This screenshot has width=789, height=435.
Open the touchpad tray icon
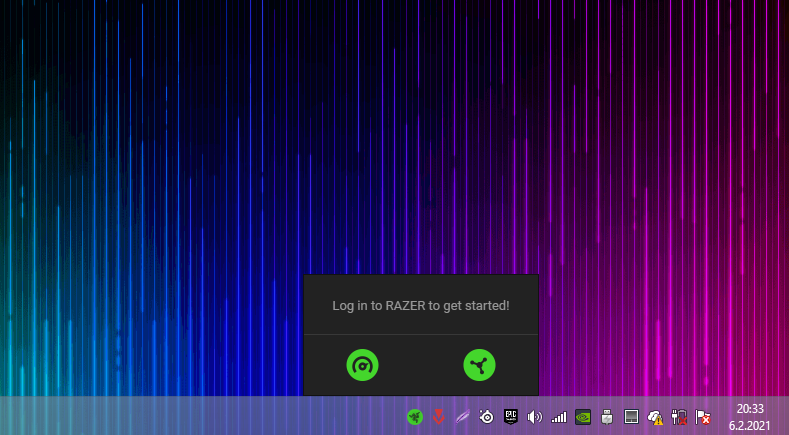pos(631,417)
